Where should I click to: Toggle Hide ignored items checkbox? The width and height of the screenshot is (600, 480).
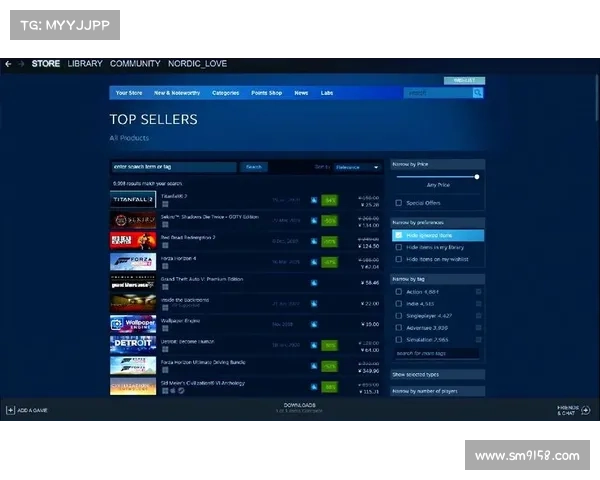pyautogui.click(x=399, y=235)
